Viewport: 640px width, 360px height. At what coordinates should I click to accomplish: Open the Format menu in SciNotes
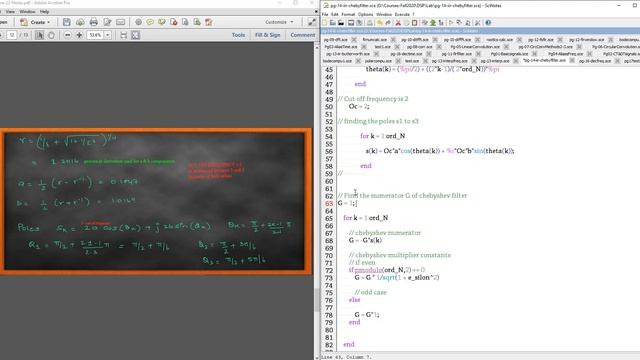tap(348, 14)
